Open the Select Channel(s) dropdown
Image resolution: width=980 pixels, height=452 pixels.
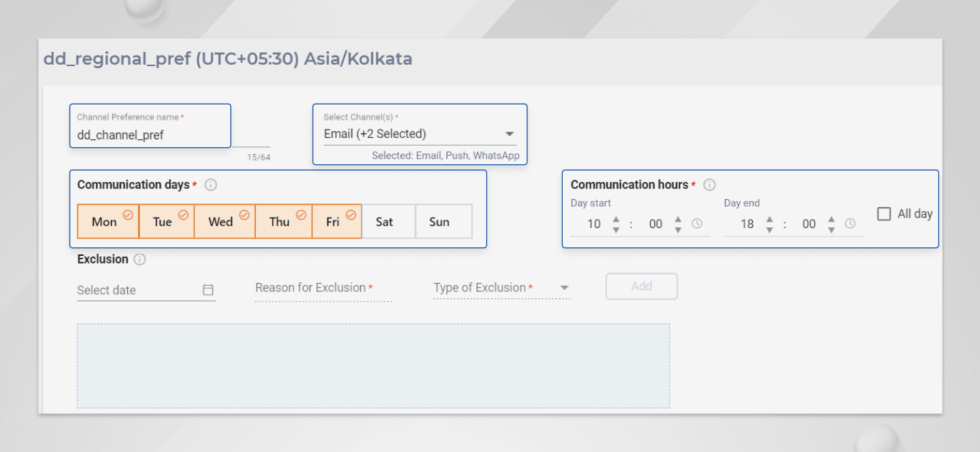[x=419, y=134]
